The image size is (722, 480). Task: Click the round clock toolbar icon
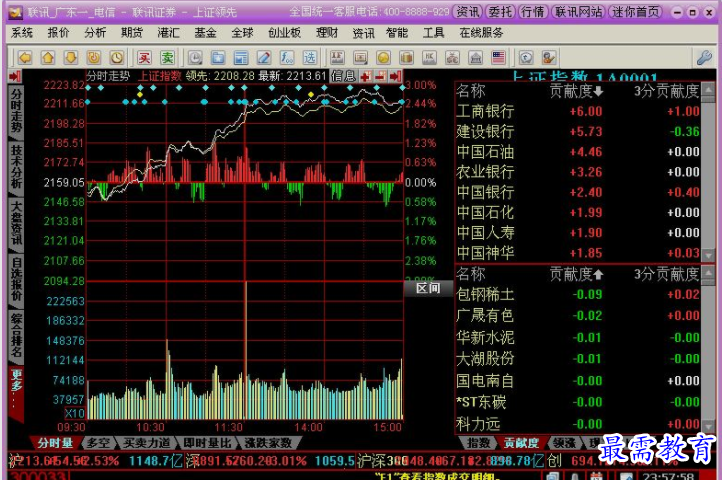pos(117,58)
